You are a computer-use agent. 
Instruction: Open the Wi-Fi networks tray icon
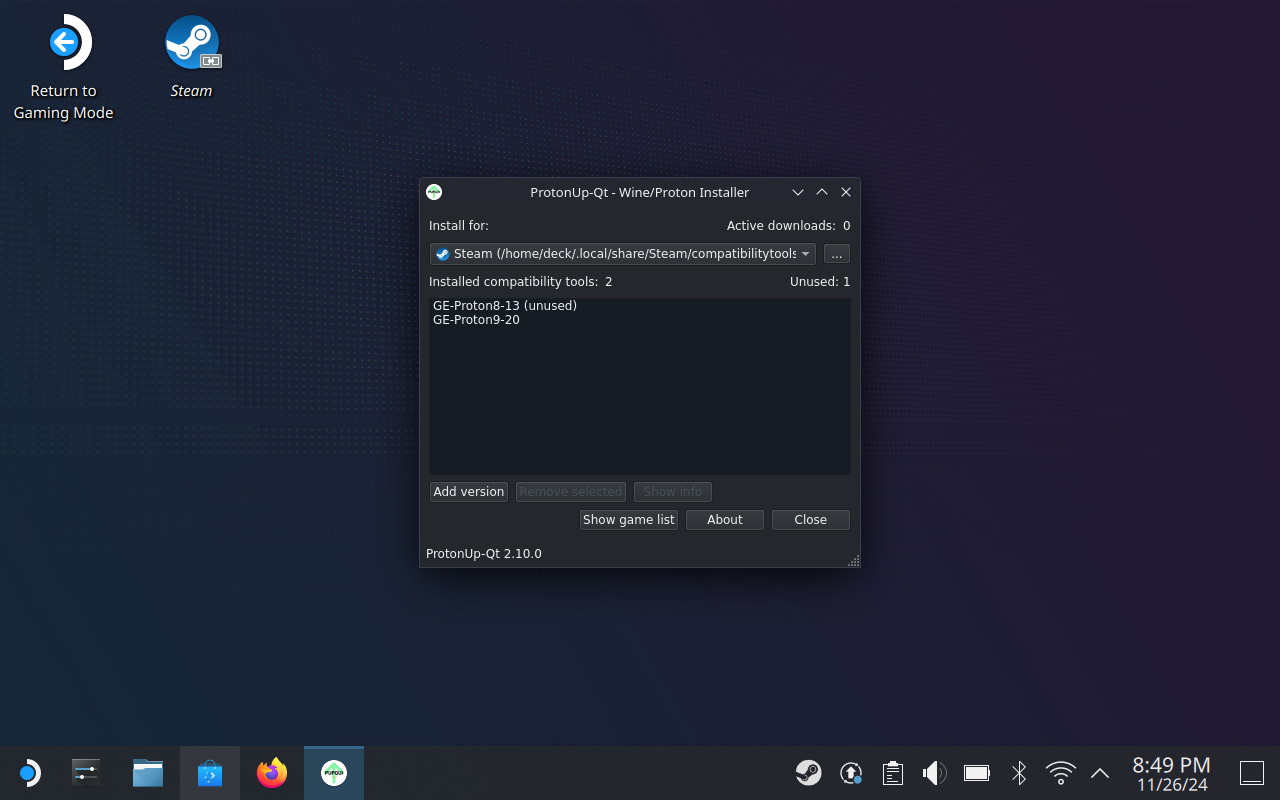tap(1061, 773)
